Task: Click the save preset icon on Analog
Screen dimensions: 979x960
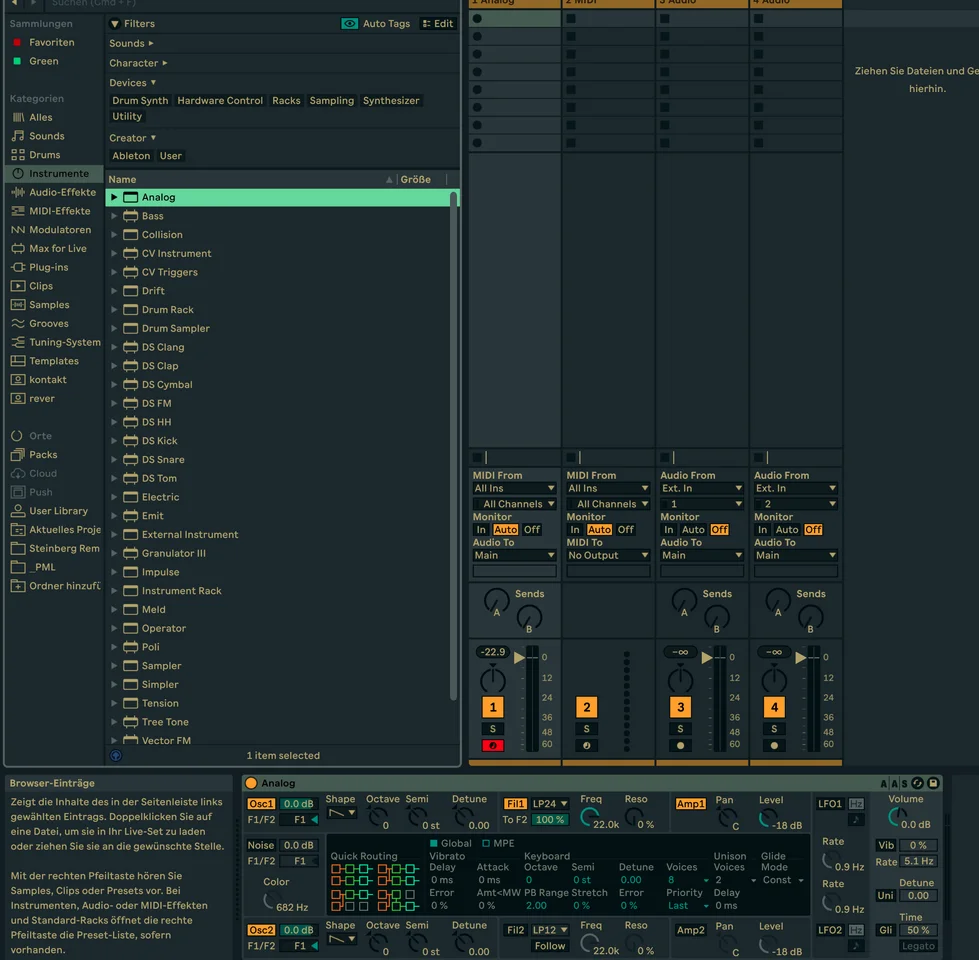Action: pos(933,783)
